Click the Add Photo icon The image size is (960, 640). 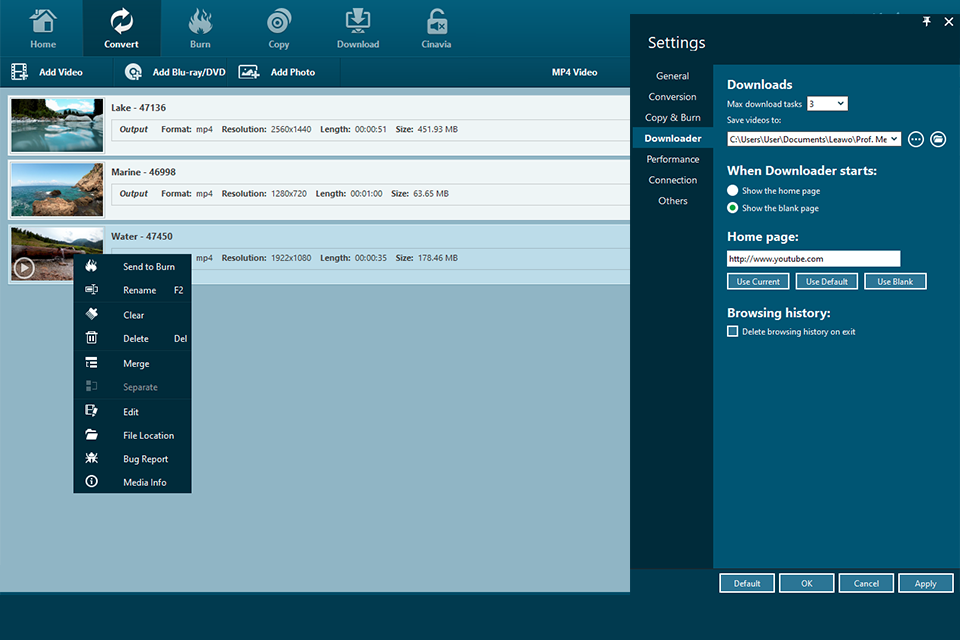[x=249, y=72]
